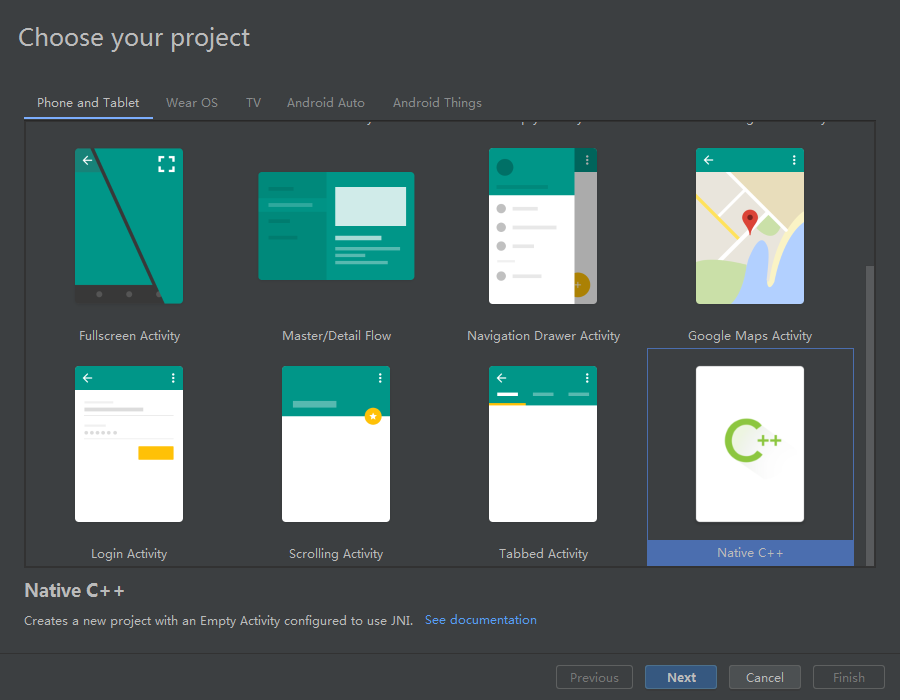Click the Tabbed Activity label
Screen dimensions: 900x700
[x=543, y=554]
